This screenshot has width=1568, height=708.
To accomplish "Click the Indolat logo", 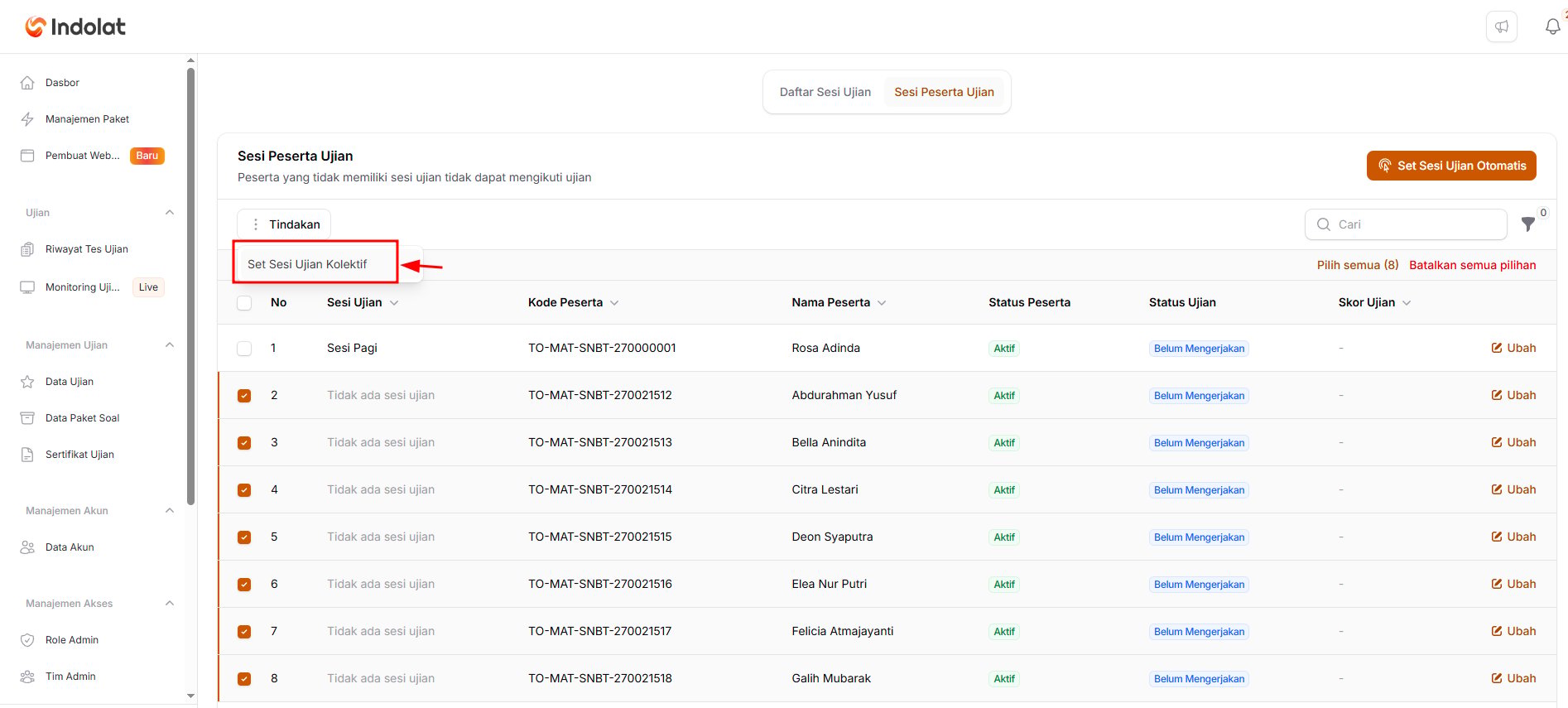I will pos(75,26).
